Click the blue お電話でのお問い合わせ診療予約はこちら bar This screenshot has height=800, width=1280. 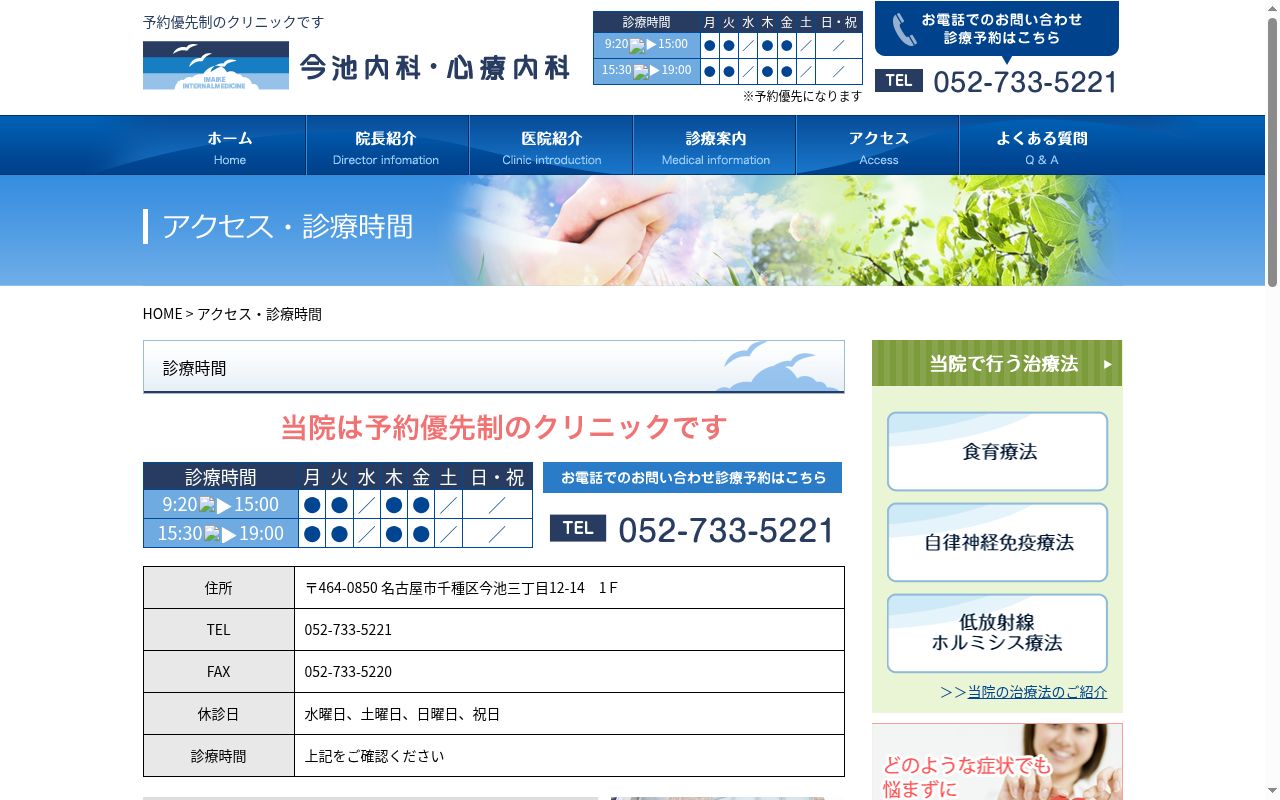(x=692, y=477)
